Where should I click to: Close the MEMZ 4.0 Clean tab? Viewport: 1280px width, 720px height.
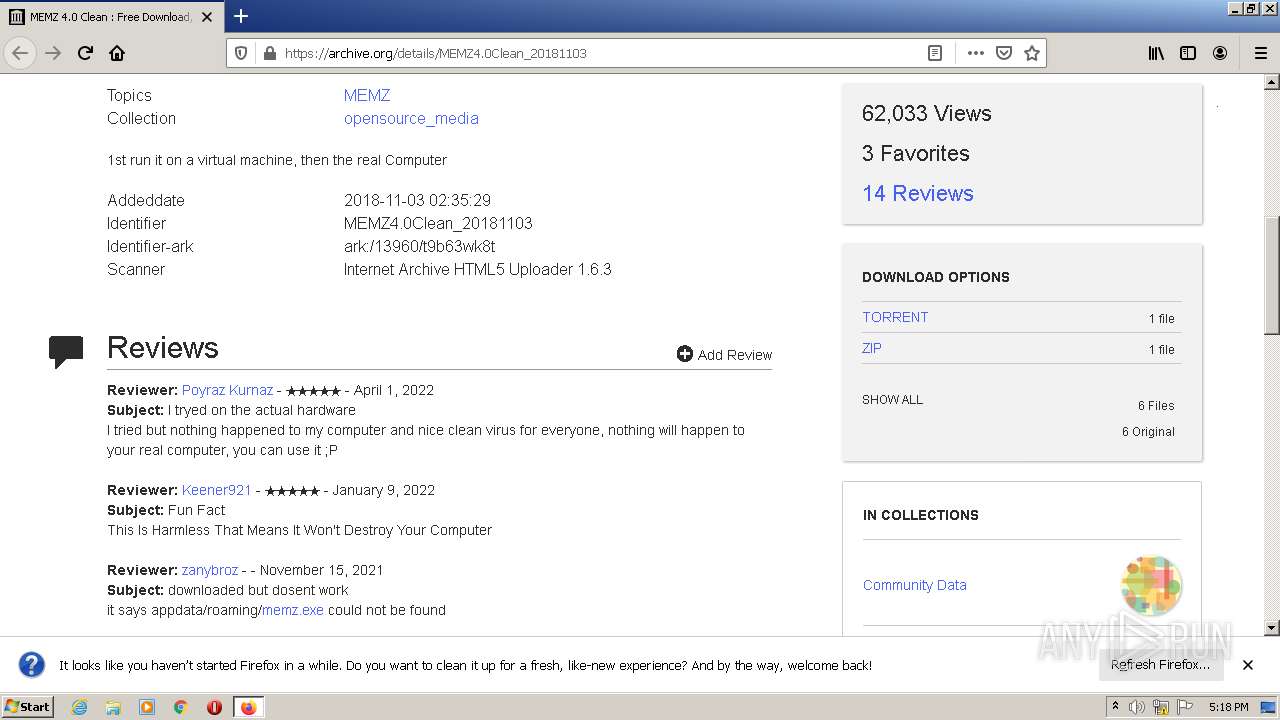pos(207,17)
